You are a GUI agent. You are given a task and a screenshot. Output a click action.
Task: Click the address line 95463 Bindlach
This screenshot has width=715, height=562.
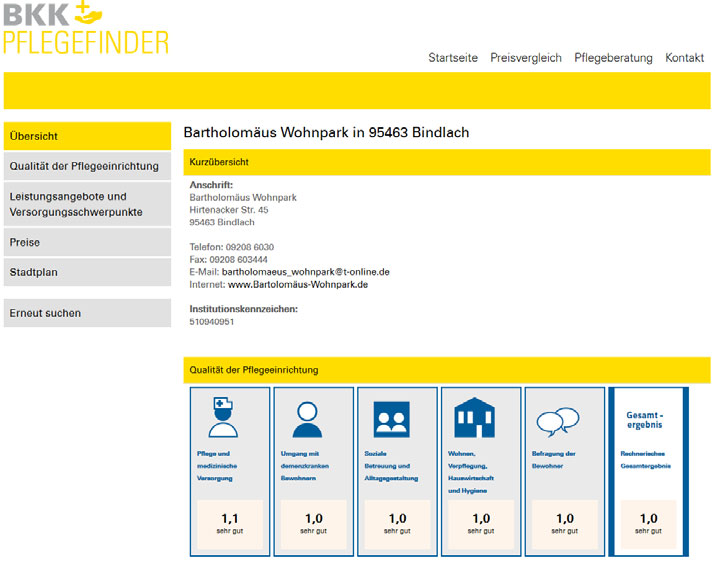coord(222,222)
